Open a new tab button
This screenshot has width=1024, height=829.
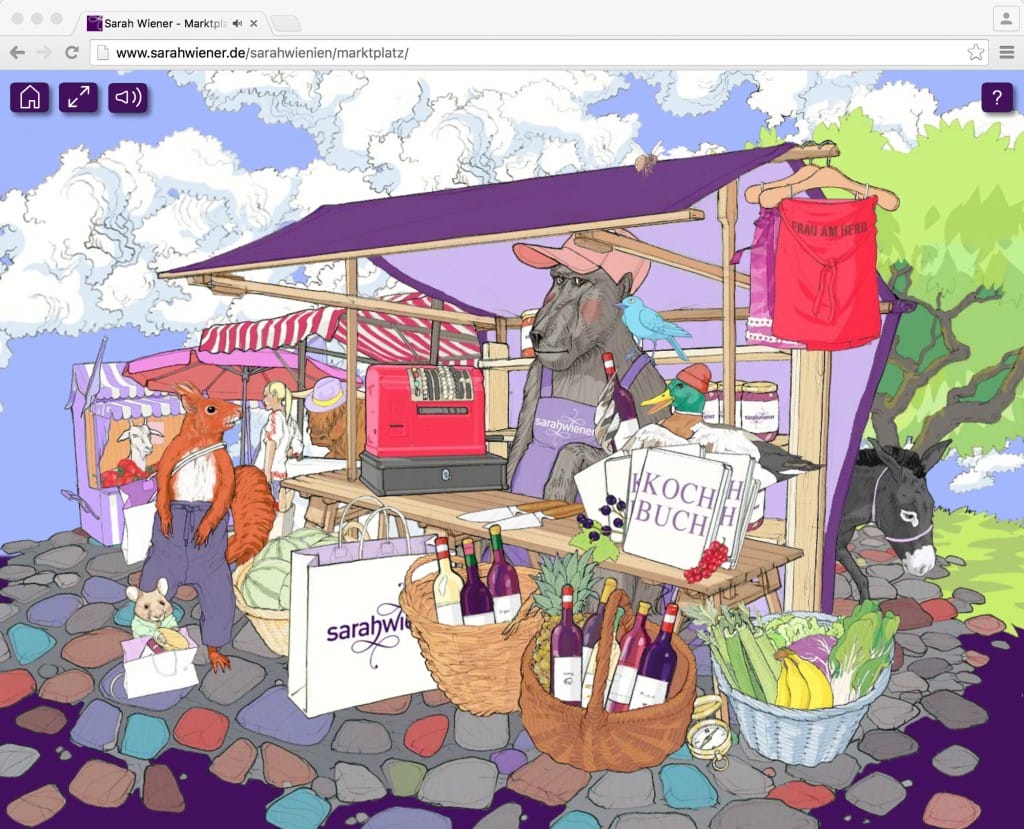(285, 23)
